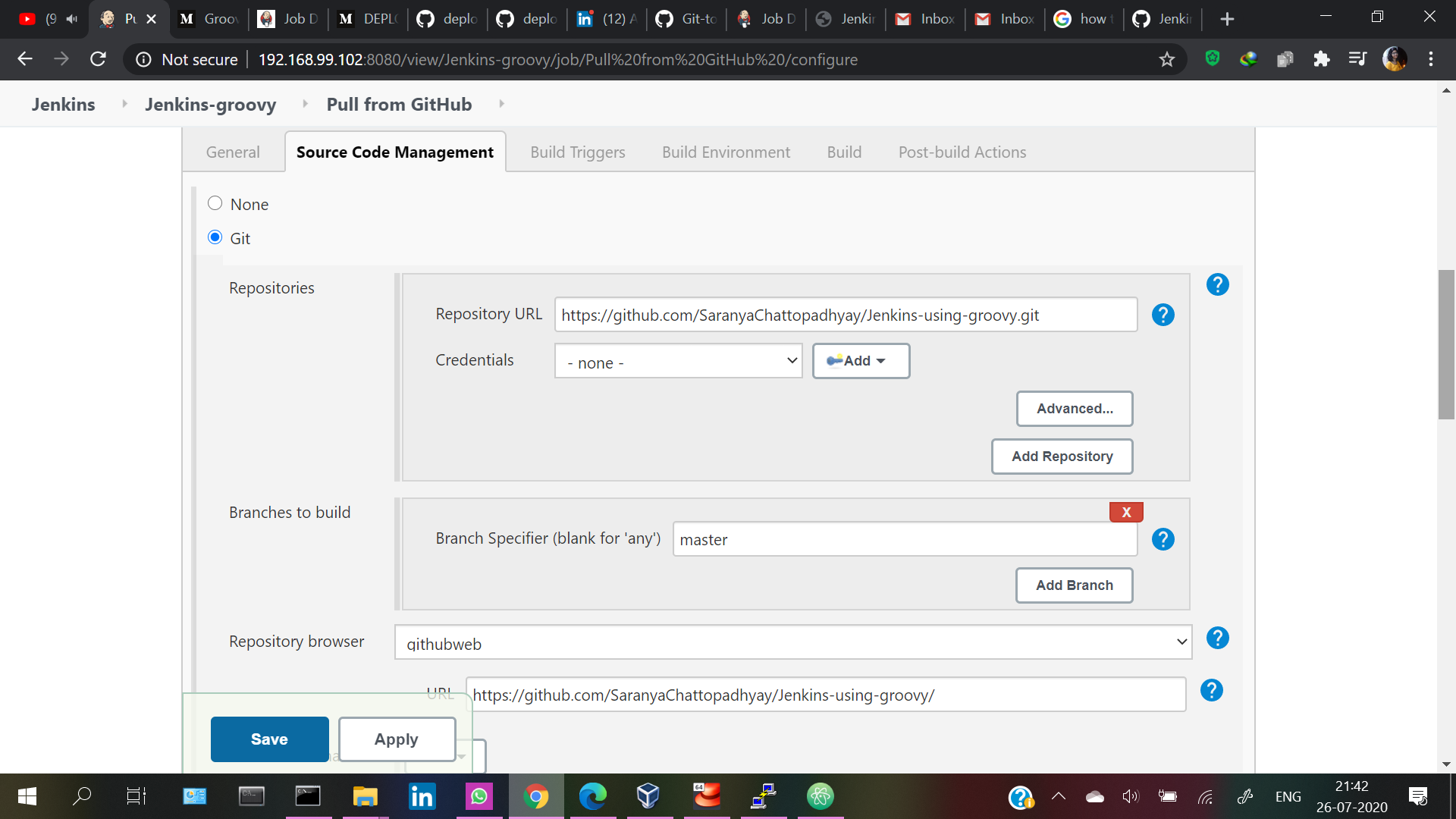The height and width of the screenshot is (819, 1456).
Task: Select the None source control option
Action: (215, 203)
